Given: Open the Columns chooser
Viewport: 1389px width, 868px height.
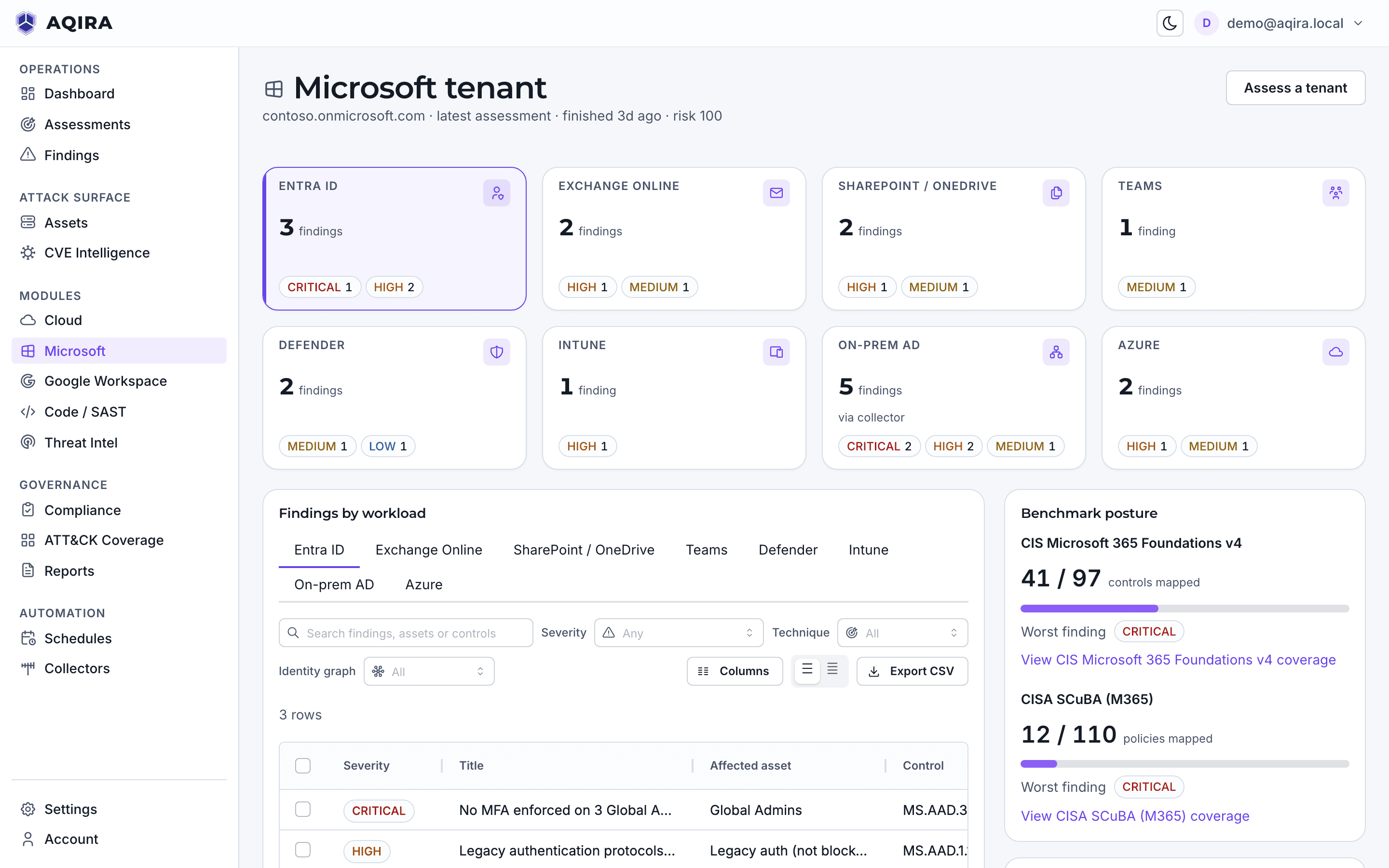Looking at the screenshot, I should point(735,671).
